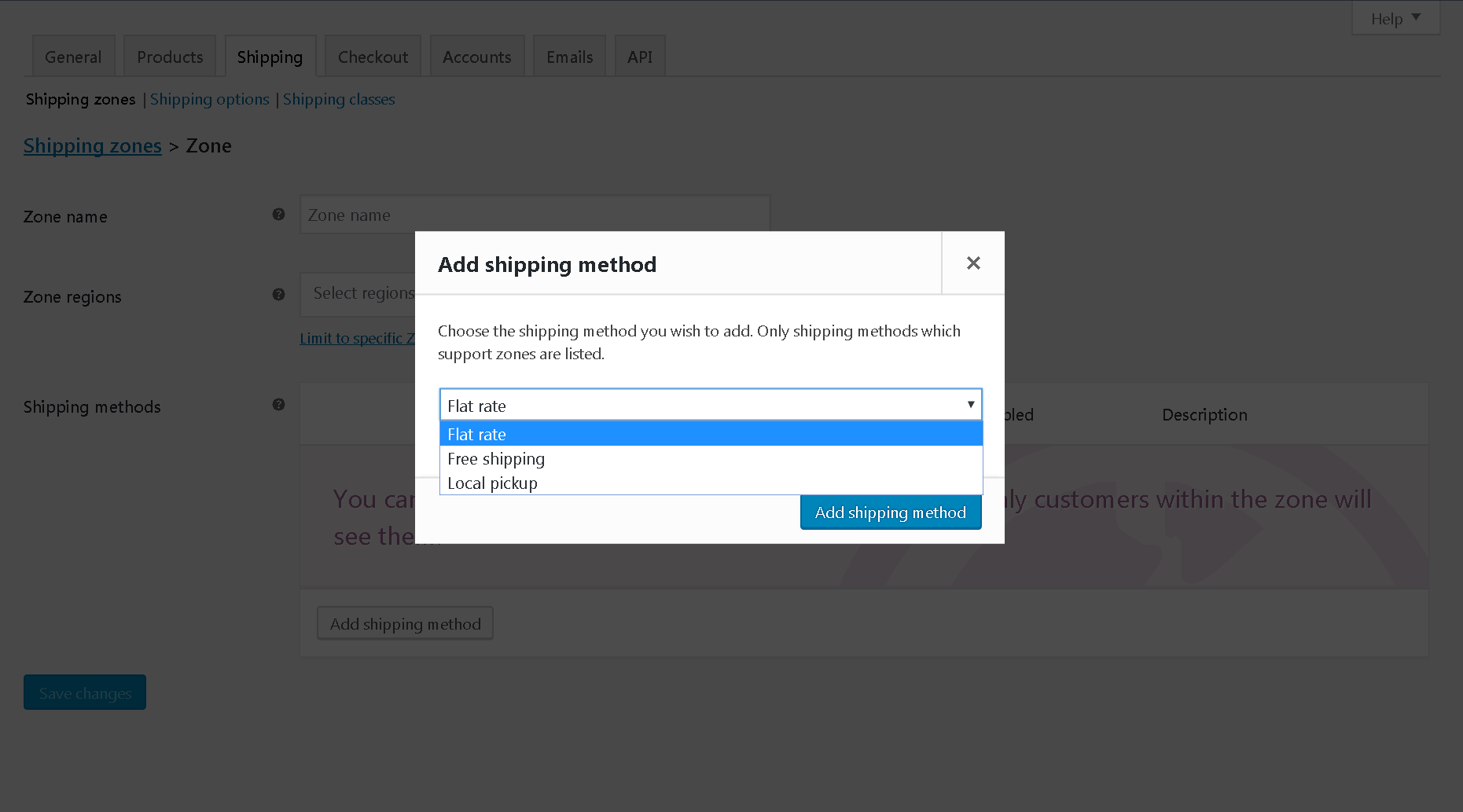Click the Zone regions label
1463x812 pixels.
coord(72,297)
